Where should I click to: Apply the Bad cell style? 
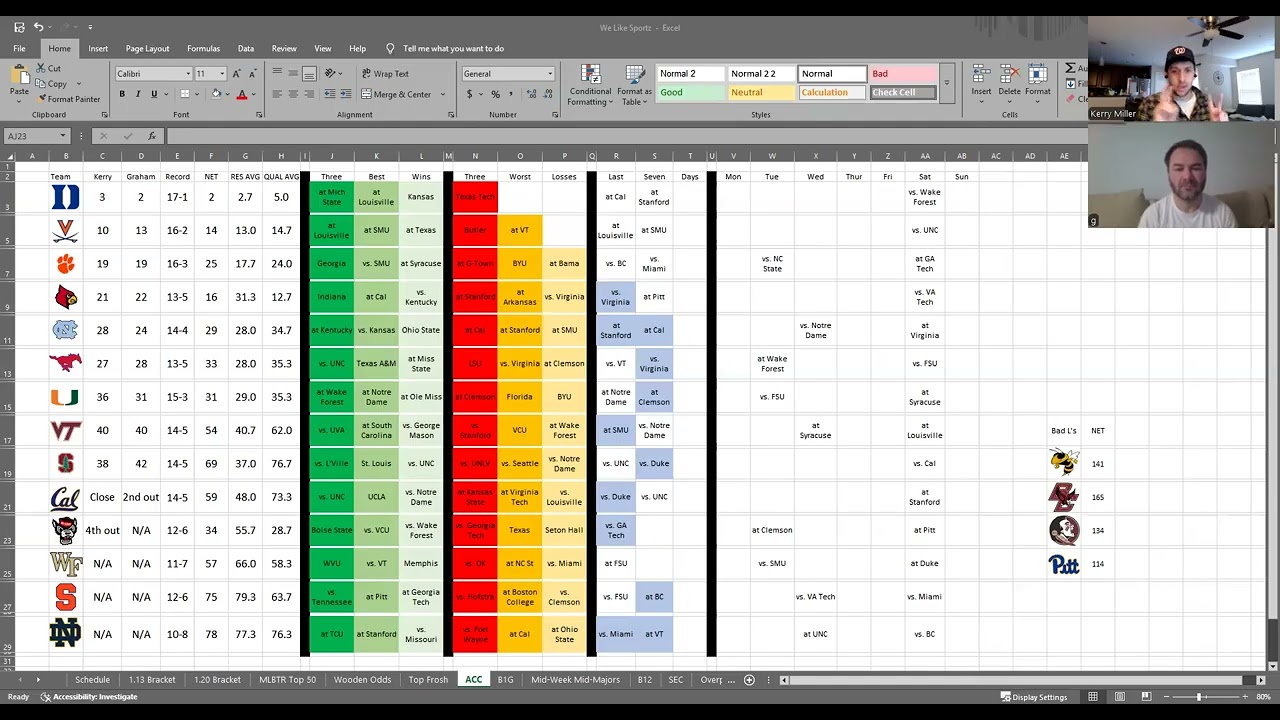pyautogui.click(x=902, y=73)
